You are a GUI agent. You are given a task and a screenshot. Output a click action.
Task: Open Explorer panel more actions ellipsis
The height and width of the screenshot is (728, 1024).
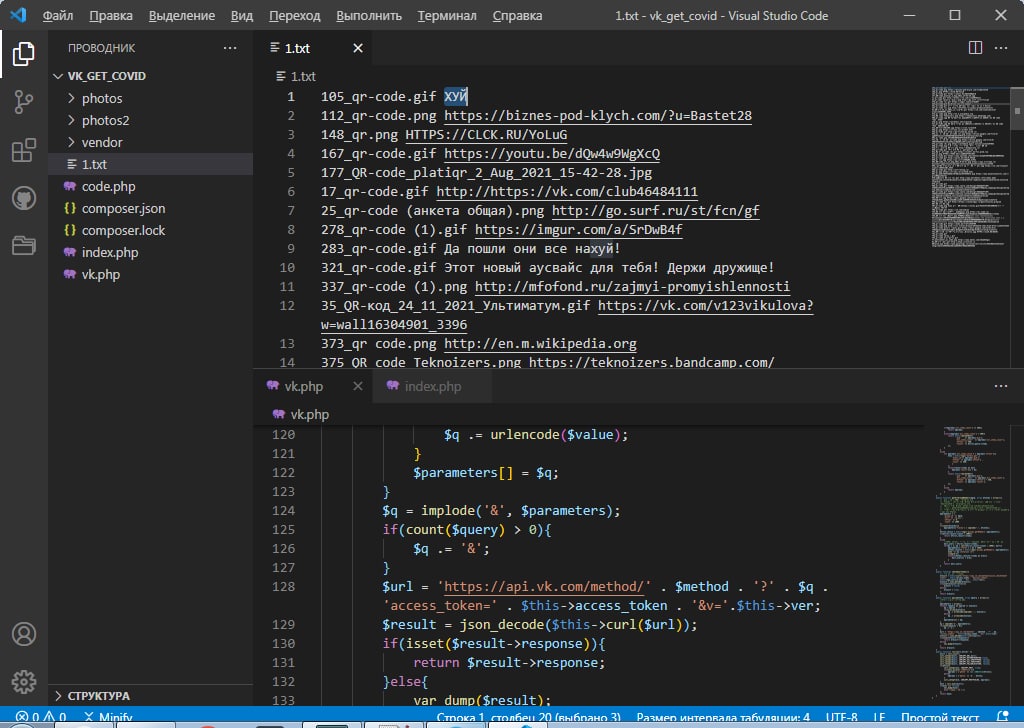230,48
